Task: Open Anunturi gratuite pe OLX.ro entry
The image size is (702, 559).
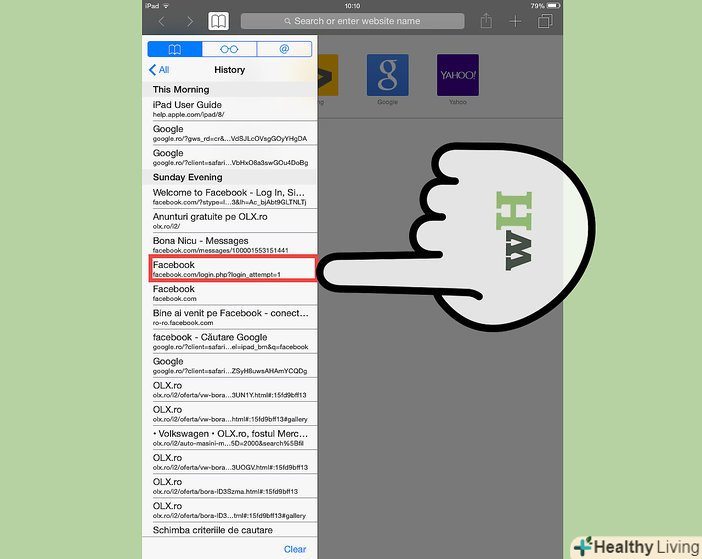Action: pos(230,221)
